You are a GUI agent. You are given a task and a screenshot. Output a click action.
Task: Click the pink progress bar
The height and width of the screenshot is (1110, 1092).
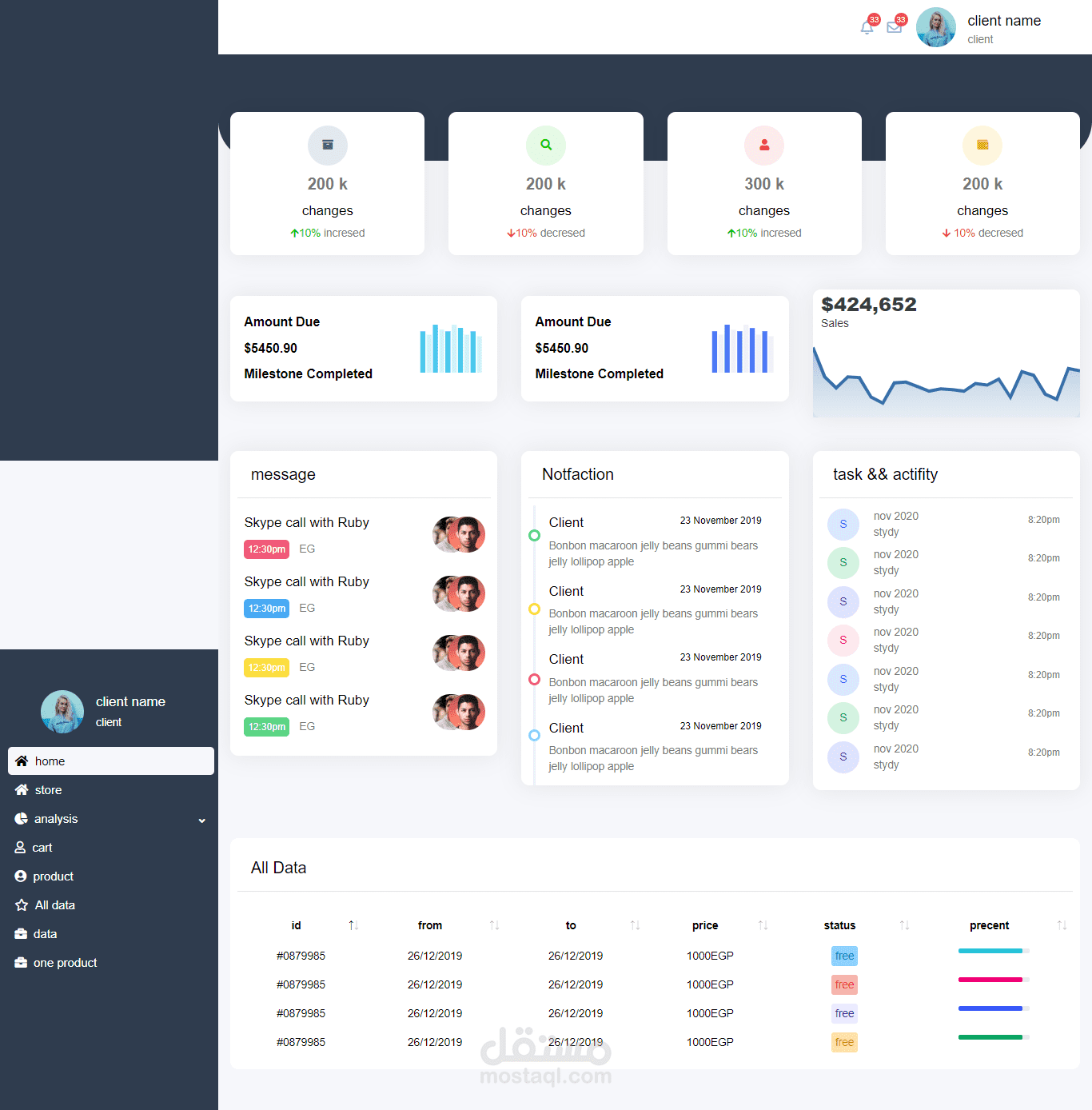tap(994, 980)
